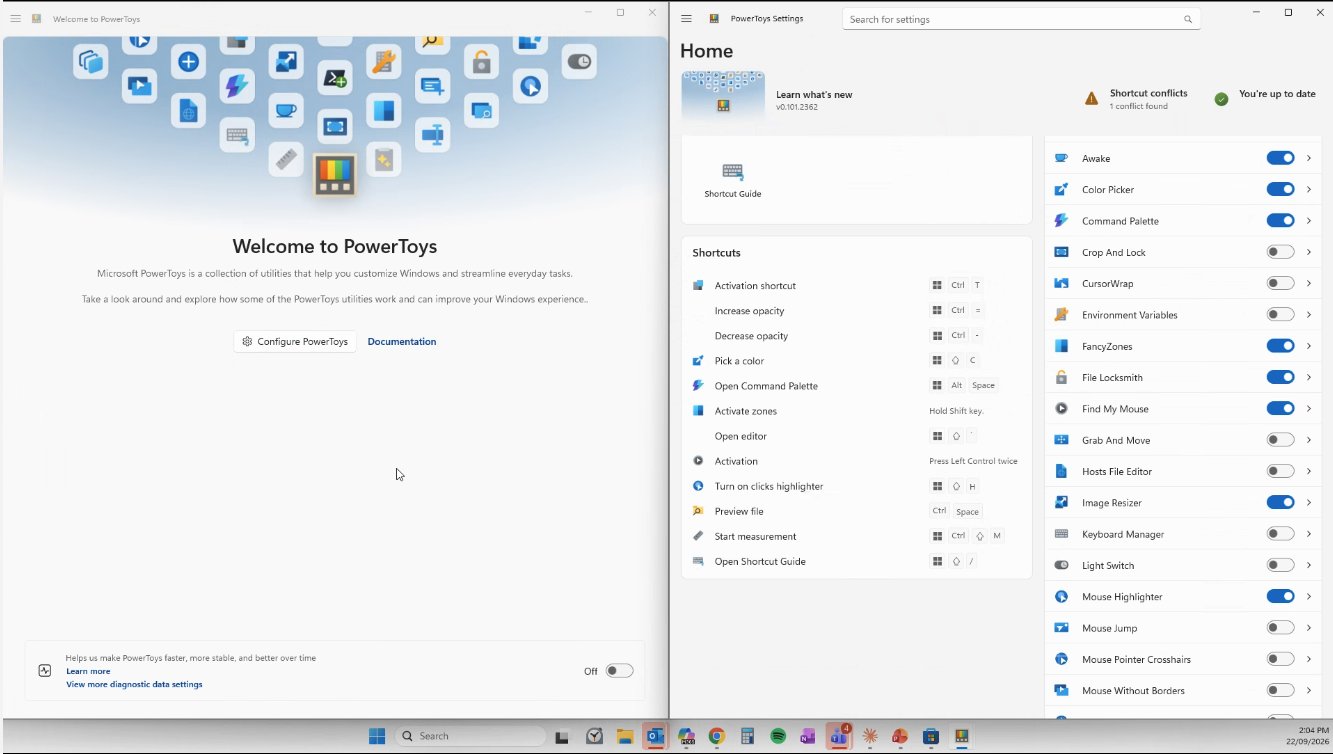The width and height of the screenshot is (1333, 754).
Task: Click Shortcut conflicts notice
Action: tap(1136, 99)
